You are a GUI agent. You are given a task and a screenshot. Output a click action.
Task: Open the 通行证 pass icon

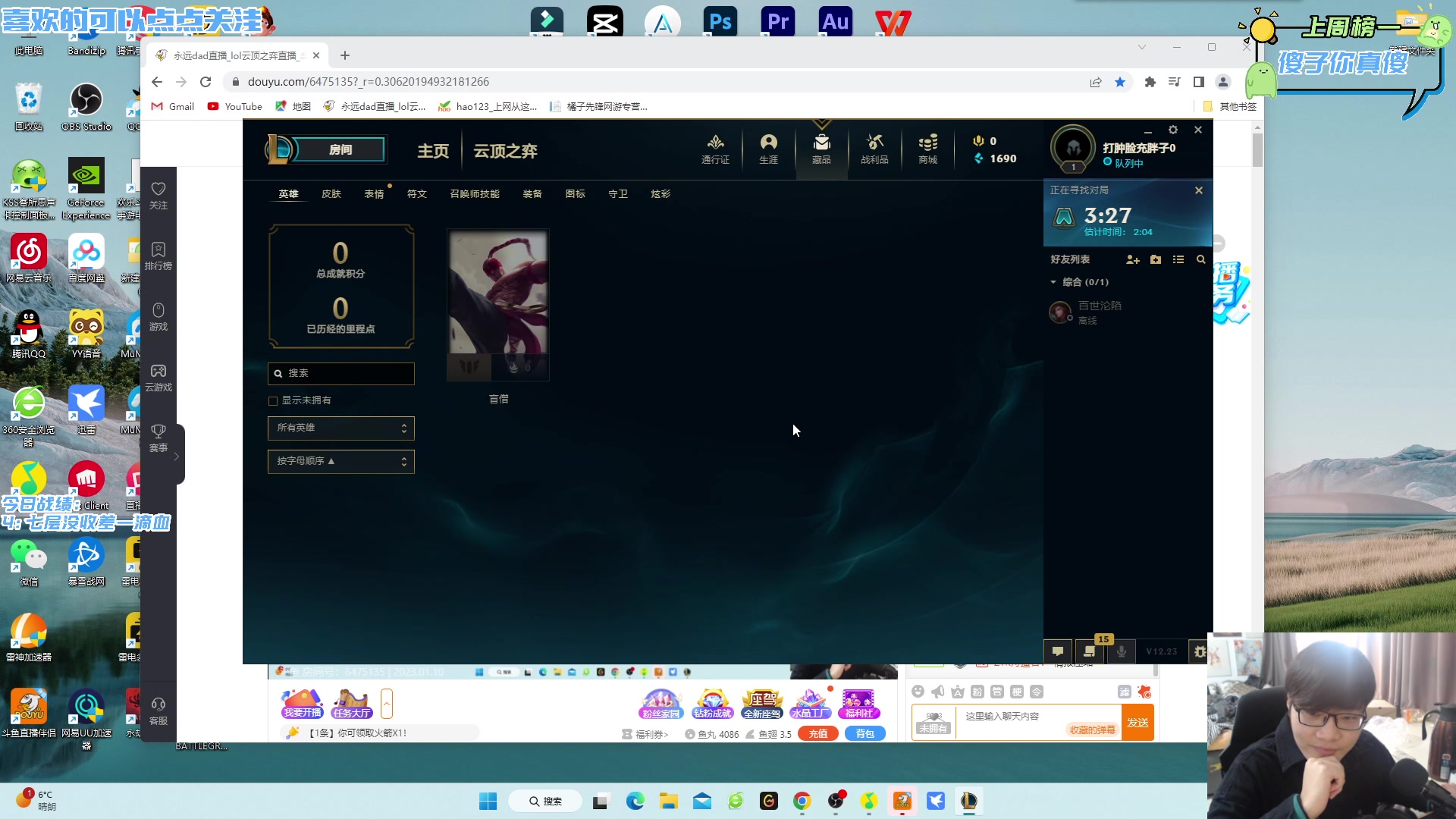tap(715, 149)
